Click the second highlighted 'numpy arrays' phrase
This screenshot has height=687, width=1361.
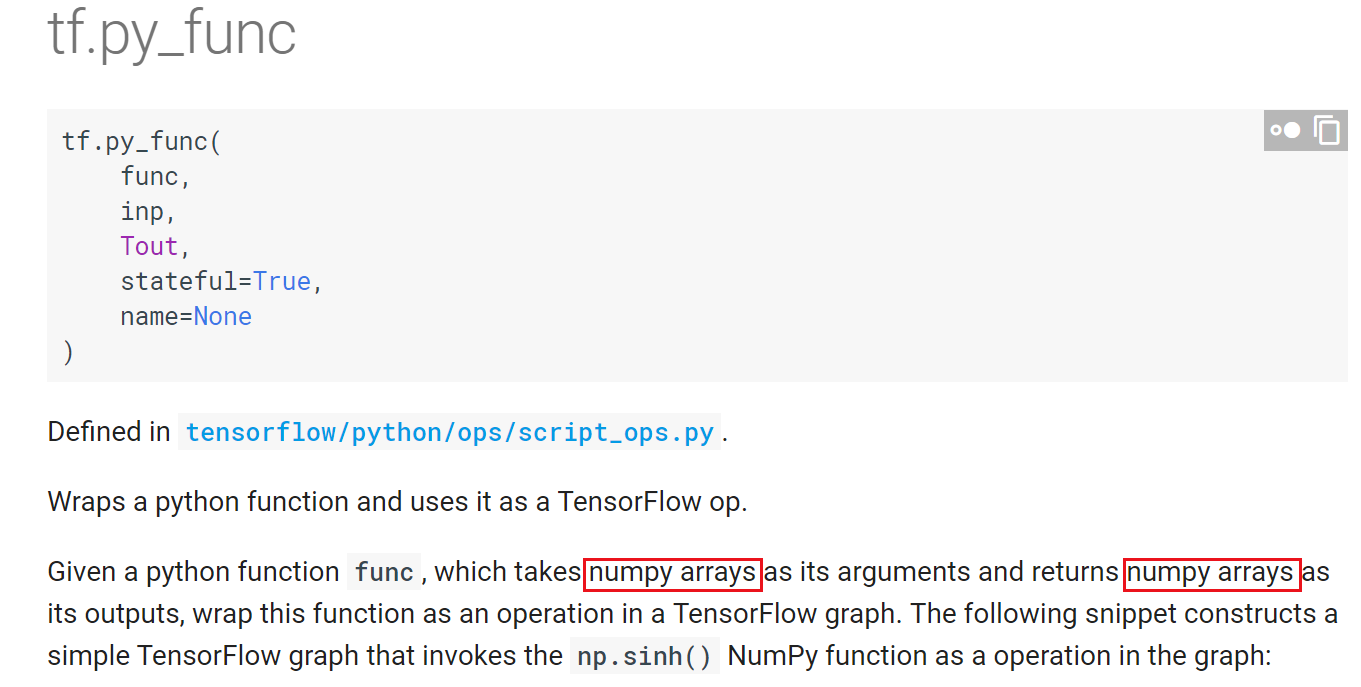1211,572
